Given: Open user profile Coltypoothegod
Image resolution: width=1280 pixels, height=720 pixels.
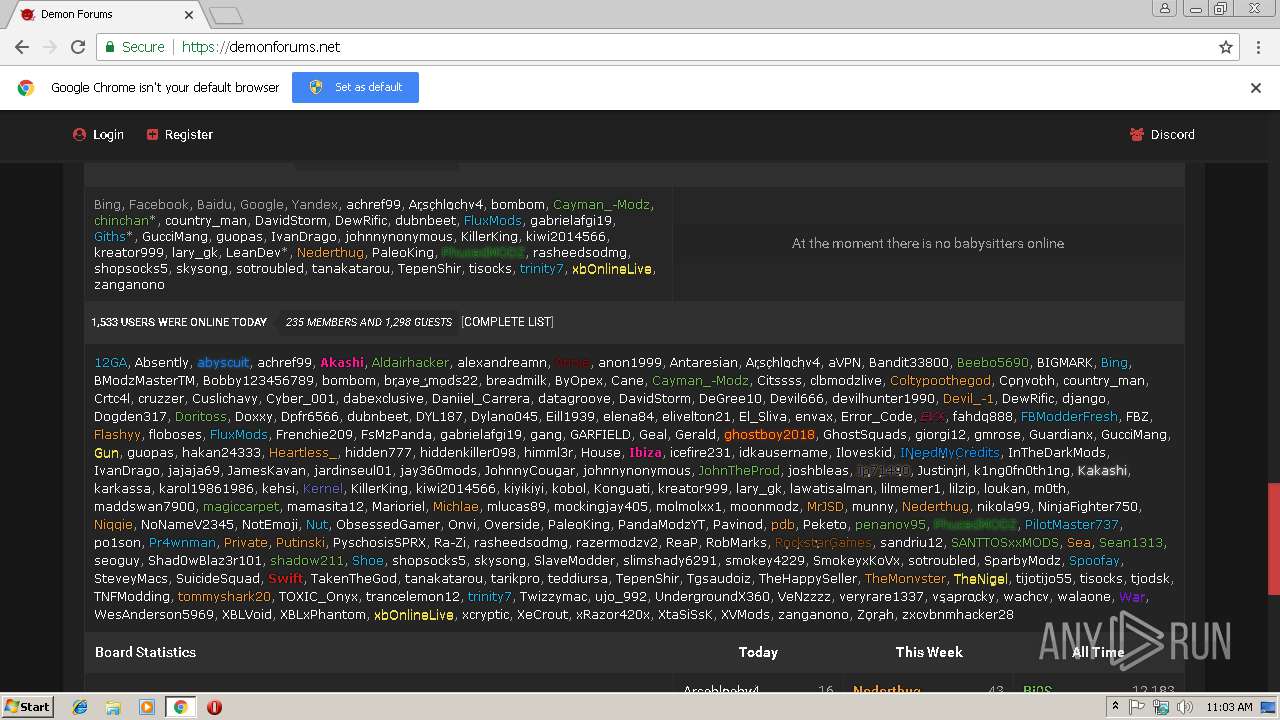Looking at the screenshot, I should pyautogui.click(x=940, y=381).
